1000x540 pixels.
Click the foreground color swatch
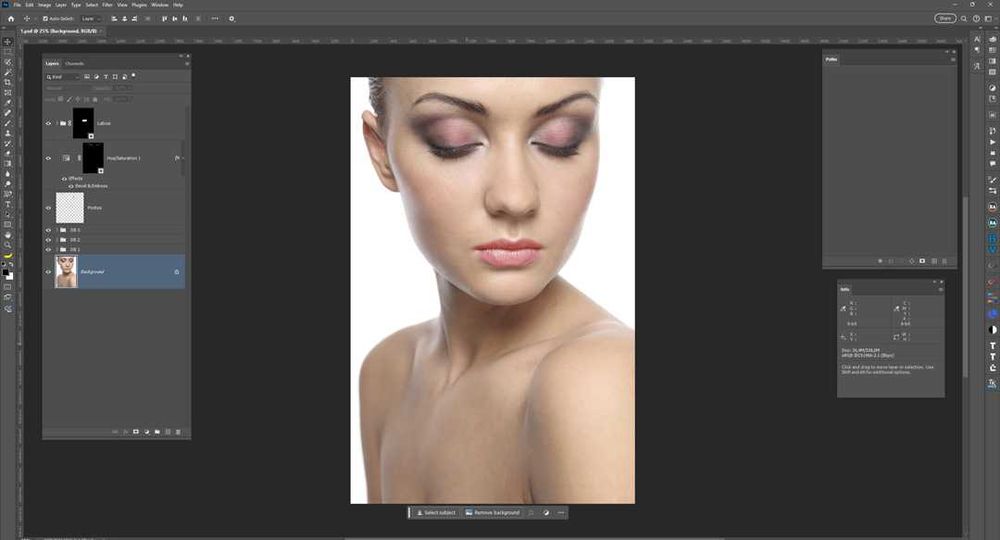(6, 272)
